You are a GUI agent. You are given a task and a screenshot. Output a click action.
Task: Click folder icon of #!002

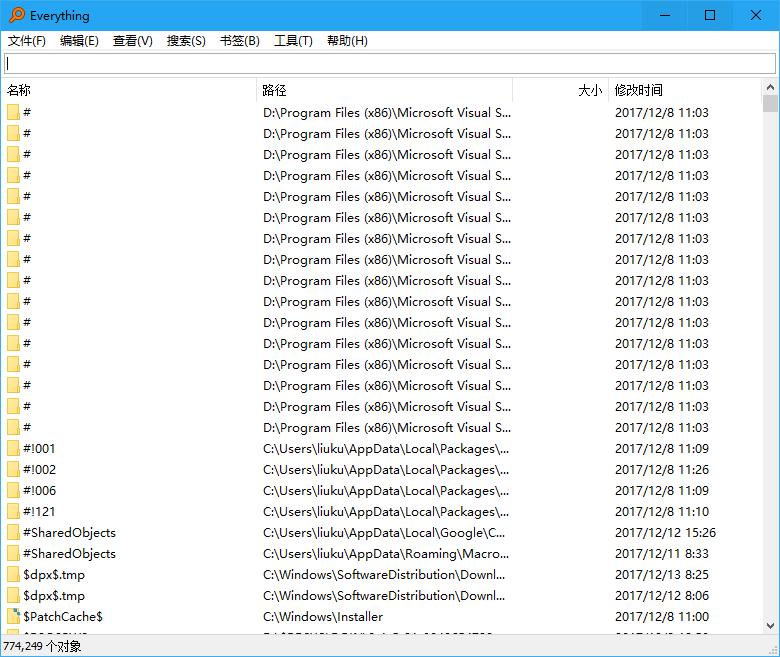[x=13, y=469]
